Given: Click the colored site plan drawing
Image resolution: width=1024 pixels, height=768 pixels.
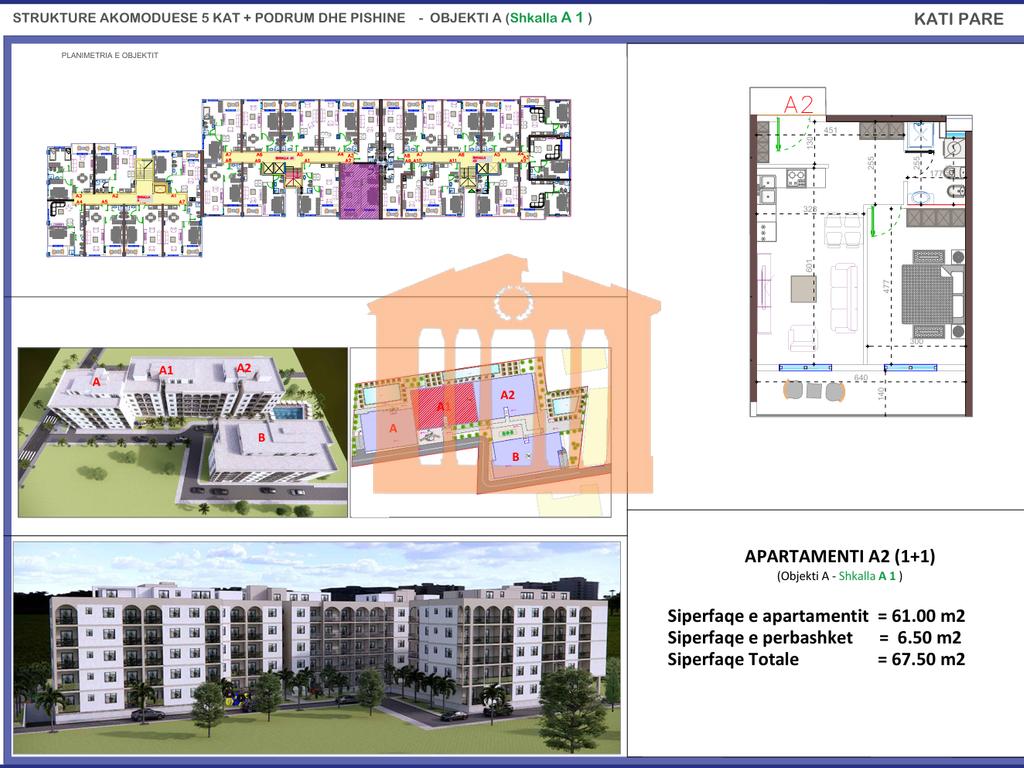Looking at the screenshot, I should point(481,432).
